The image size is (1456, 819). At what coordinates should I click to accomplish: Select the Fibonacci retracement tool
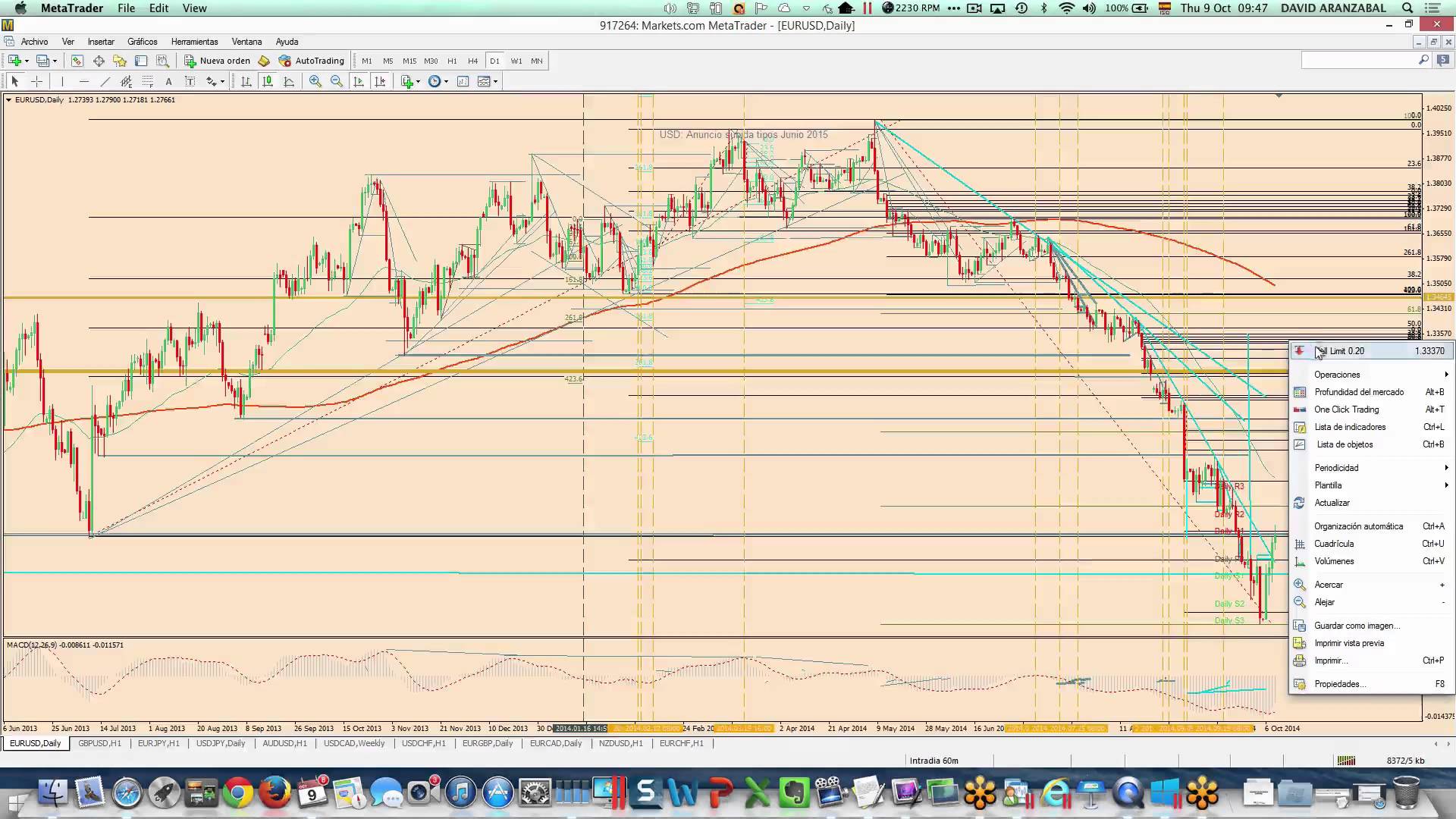(147, 81)
